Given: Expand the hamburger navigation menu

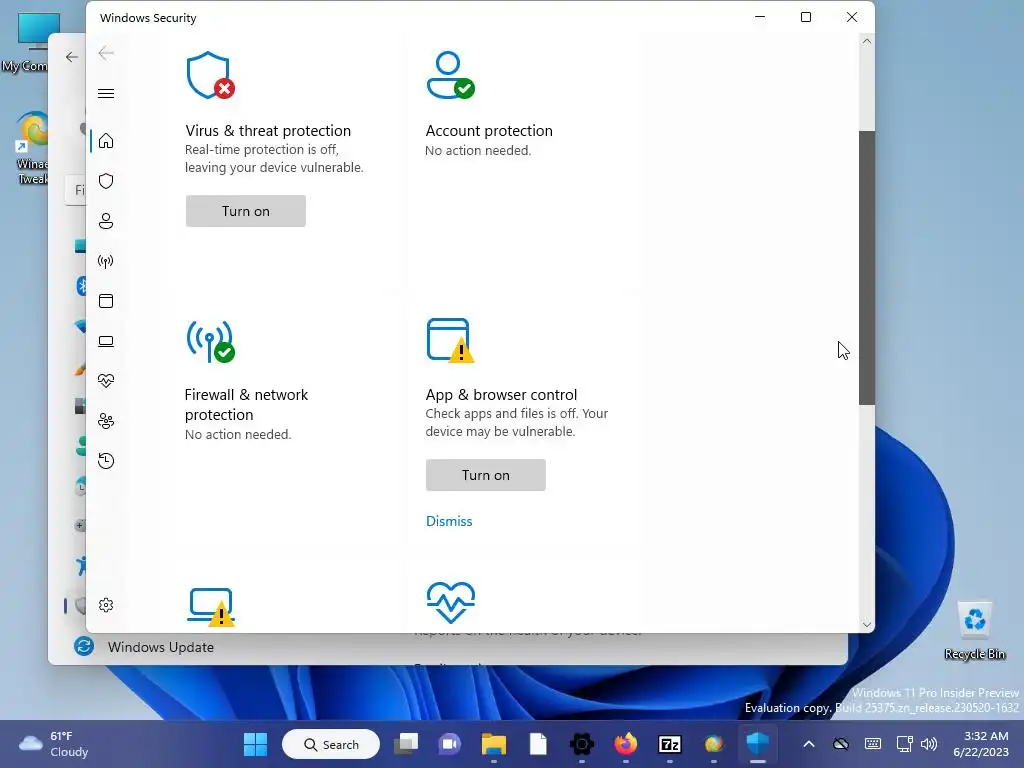Looking at the screenshot, I should click(x=106, y=93).
